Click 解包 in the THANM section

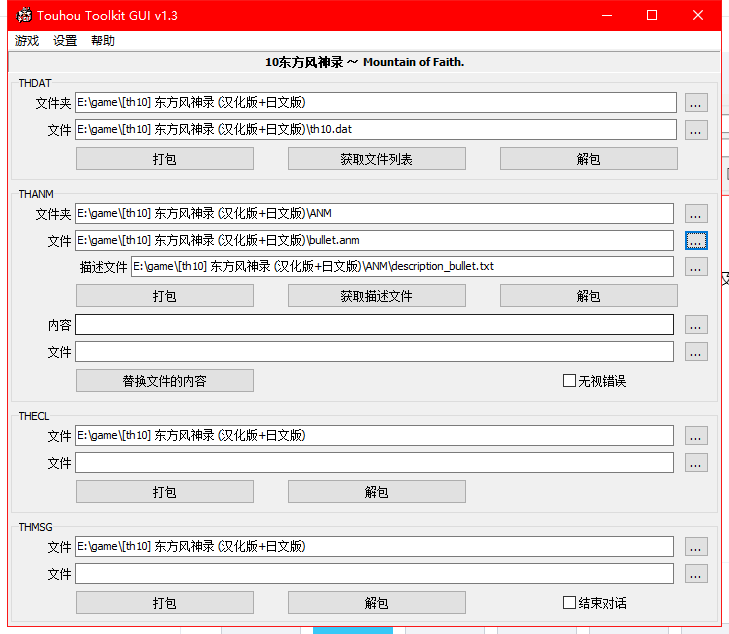[x=589, y=296]
